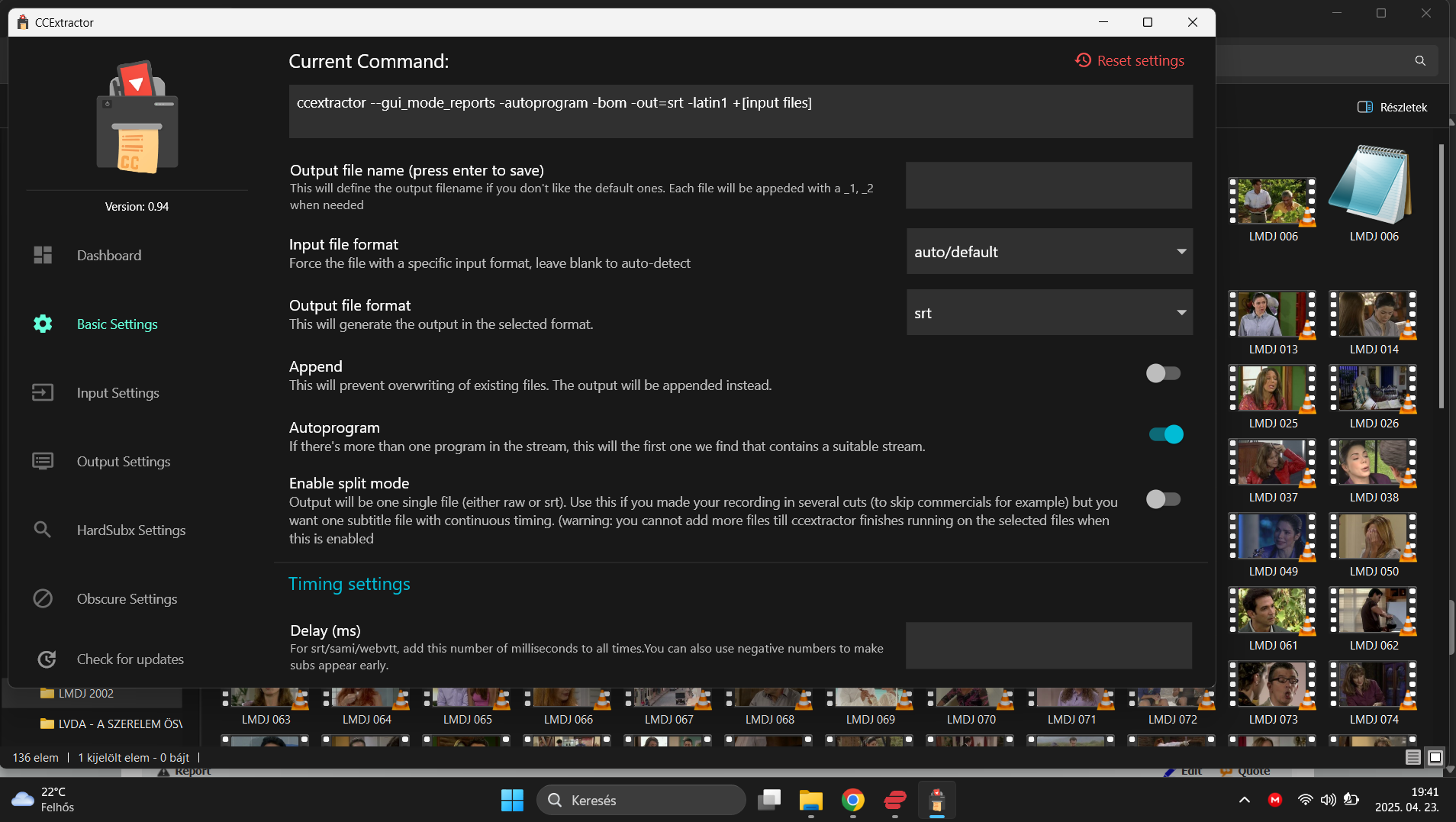Click the red M tray icon

(x=1275, y=800)
